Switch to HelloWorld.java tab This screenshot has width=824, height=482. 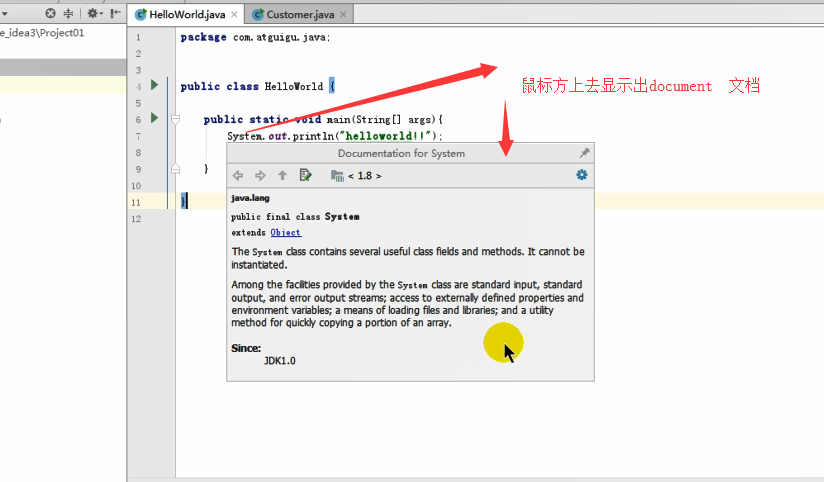tap(187, 14)
